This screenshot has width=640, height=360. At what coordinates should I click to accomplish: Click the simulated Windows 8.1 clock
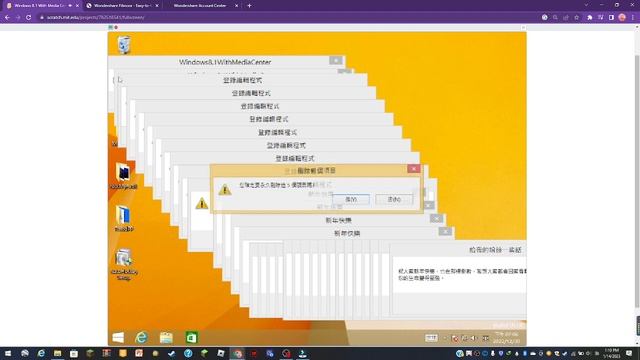pyautogui.click(x=507, y=337)
